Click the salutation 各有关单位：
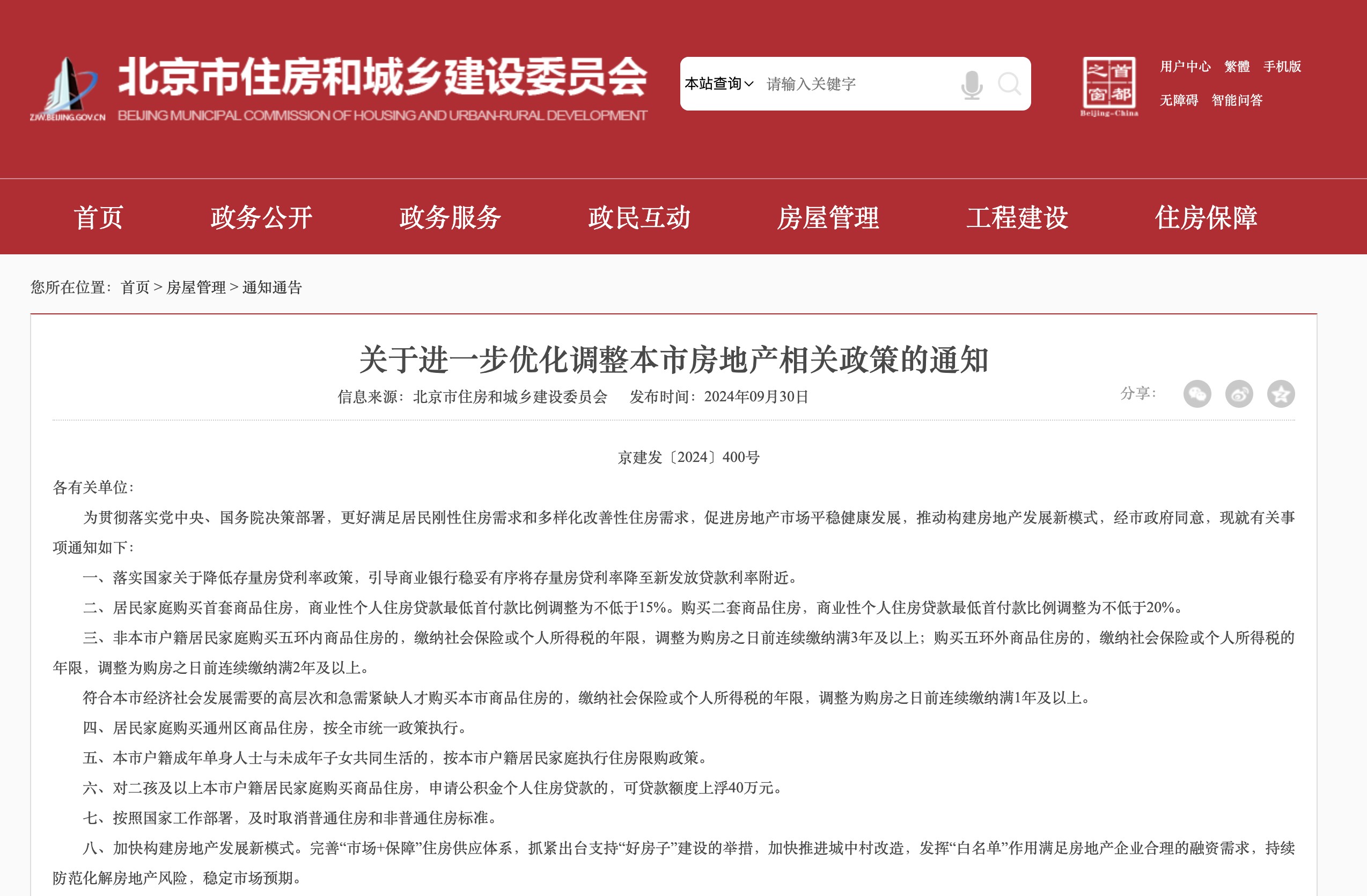 click(94, 488)
